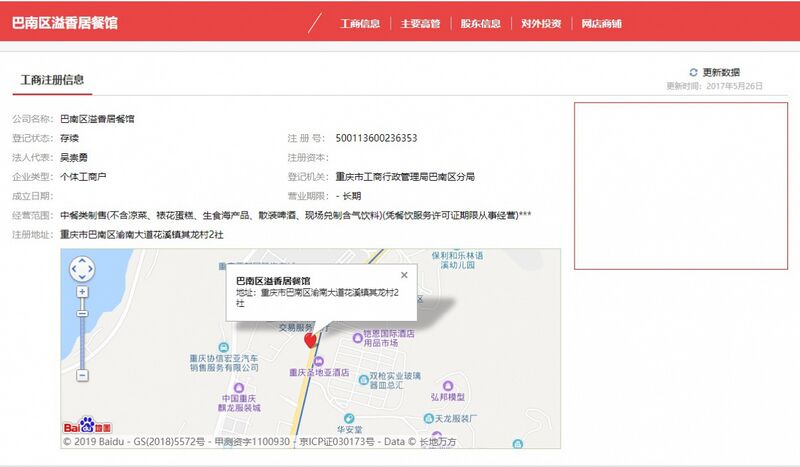
Task: Click the update time 2017年5月26日
Action: pos(734,86)
